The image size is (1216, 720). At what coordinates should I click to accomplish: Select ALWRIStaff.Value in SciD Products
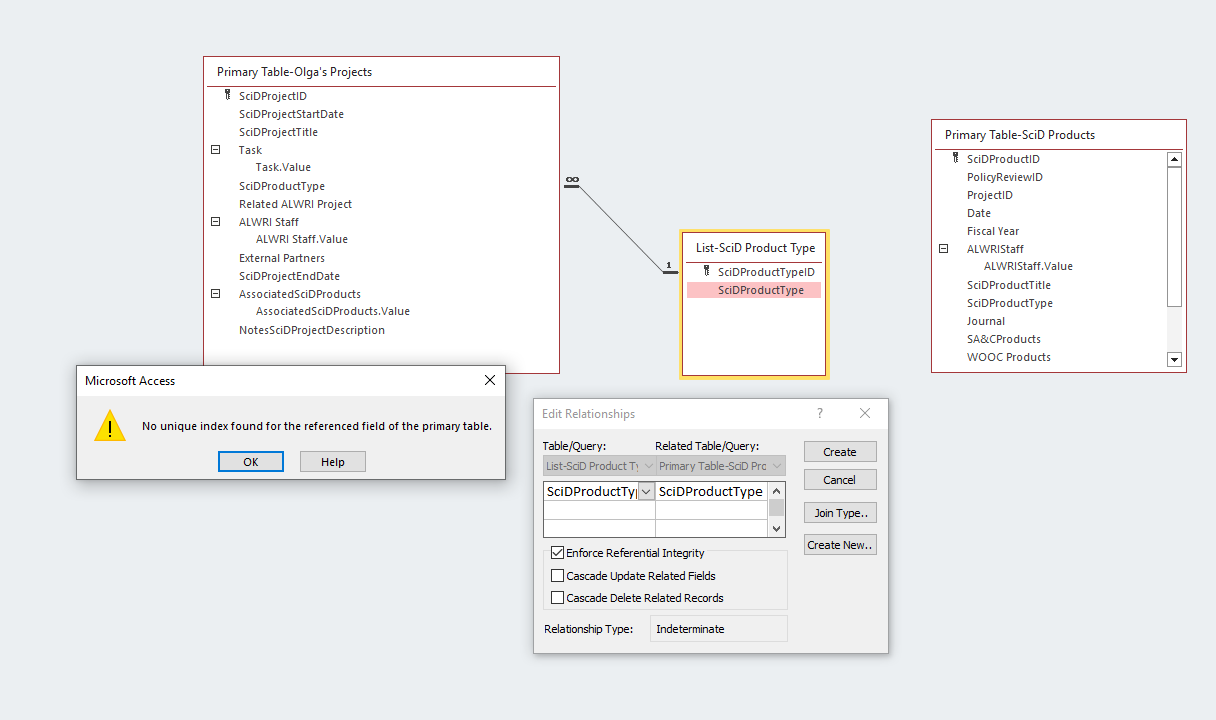pos(1028,267)
